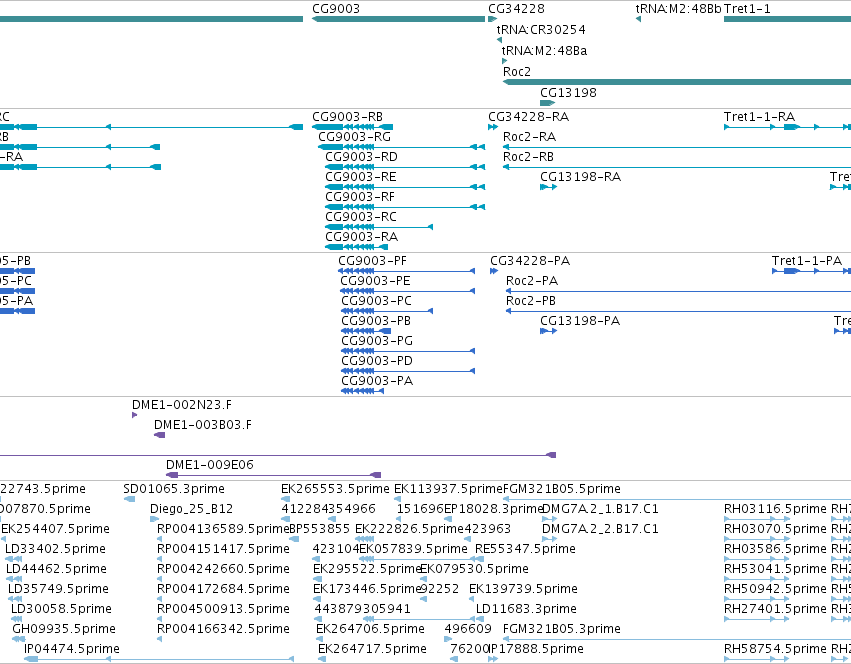Screen dimensions: 851x664
Task: Click protein Tret1-1-PA
Action: (x=807, y=261)
